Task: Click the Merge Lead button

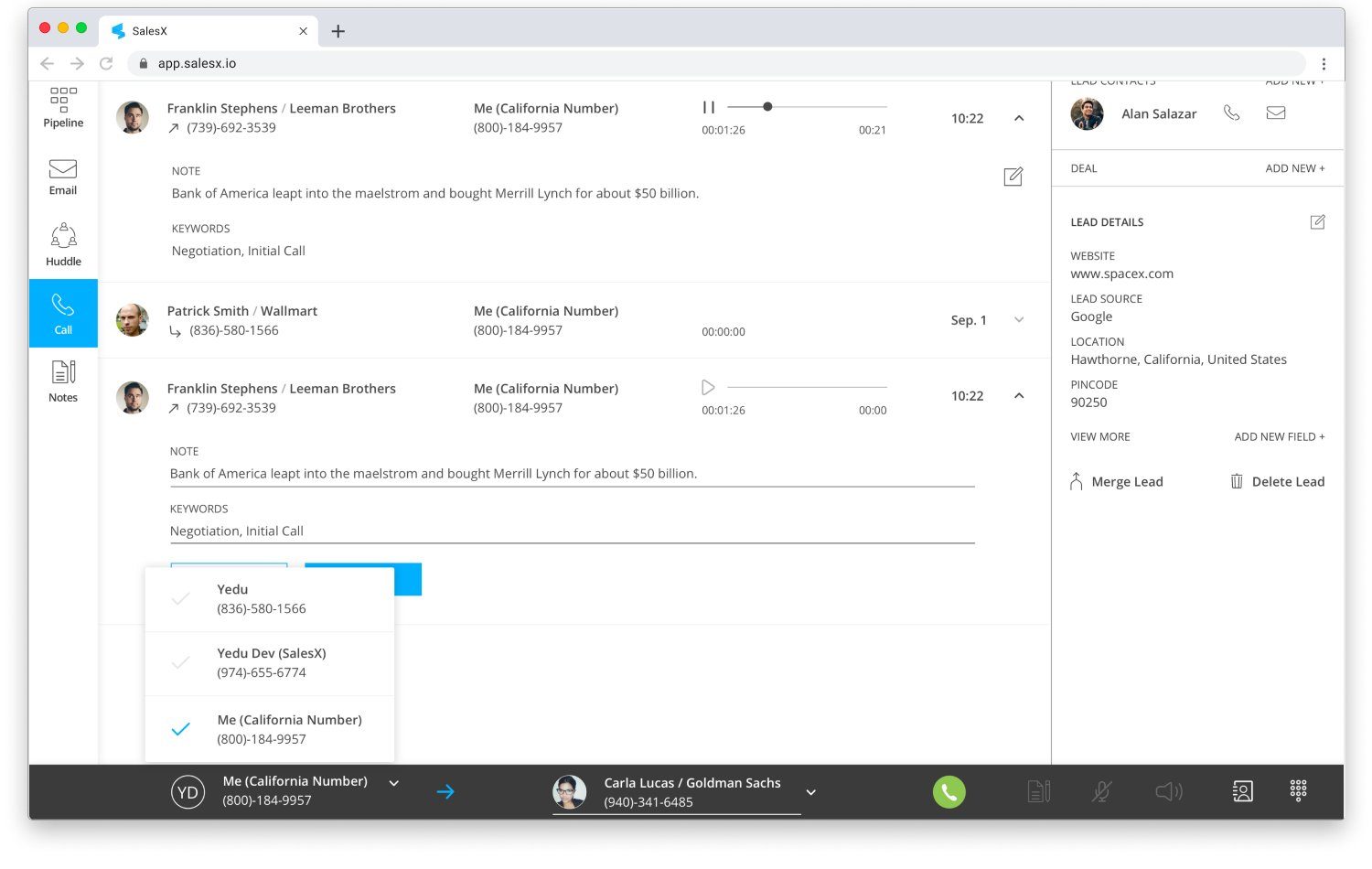Action: 1117,482
